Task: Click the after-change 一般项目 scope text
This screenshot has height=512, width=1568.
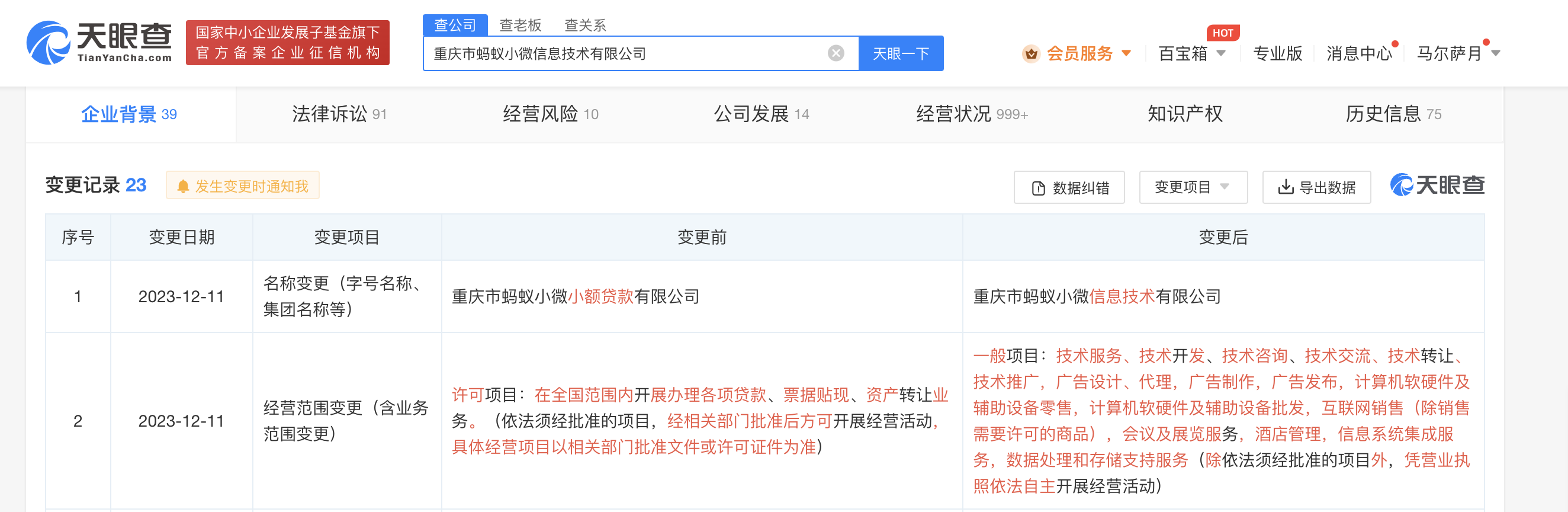Action: point(1222,421)
